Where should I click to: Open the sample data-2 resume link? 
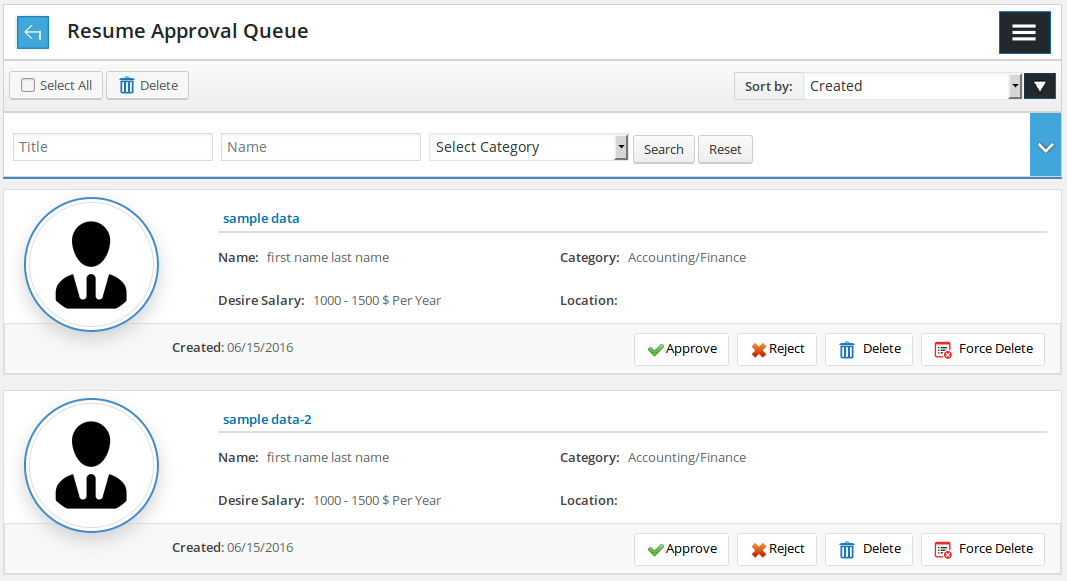coord(267,420)
